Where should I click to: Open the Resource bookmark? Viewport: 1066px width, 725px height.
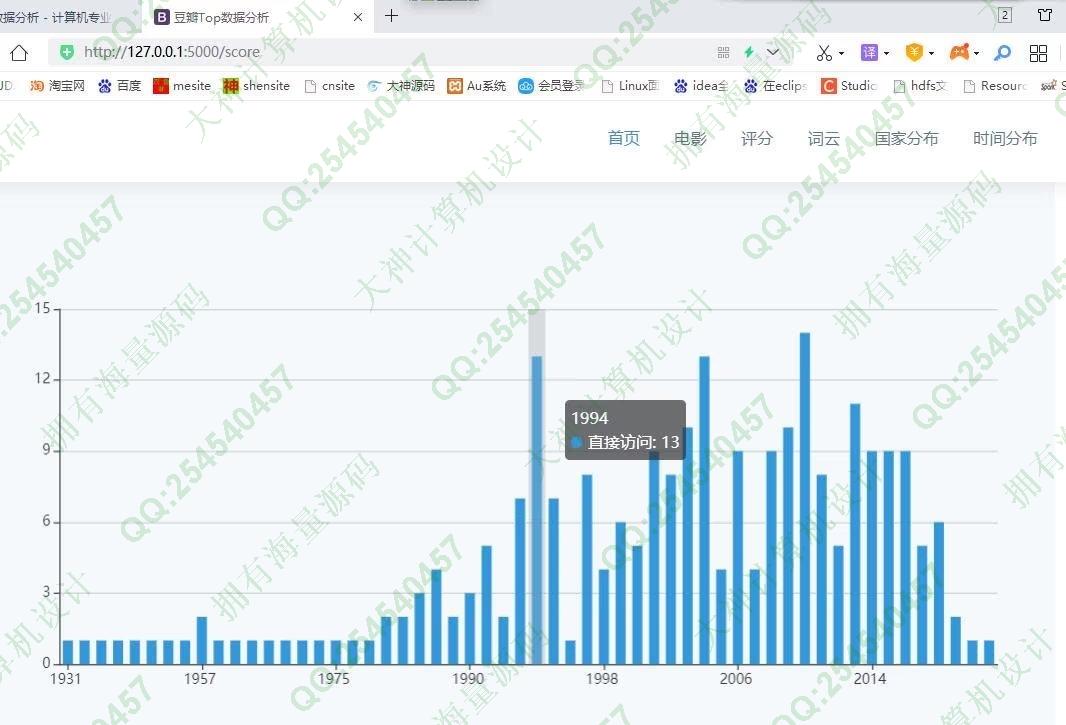pos(995,86)
